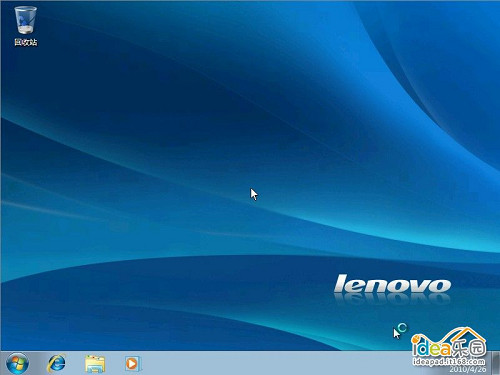The image size is (500, 375).
Task: Open Windows Explorer folder on the taskbar
Action: 95,364
